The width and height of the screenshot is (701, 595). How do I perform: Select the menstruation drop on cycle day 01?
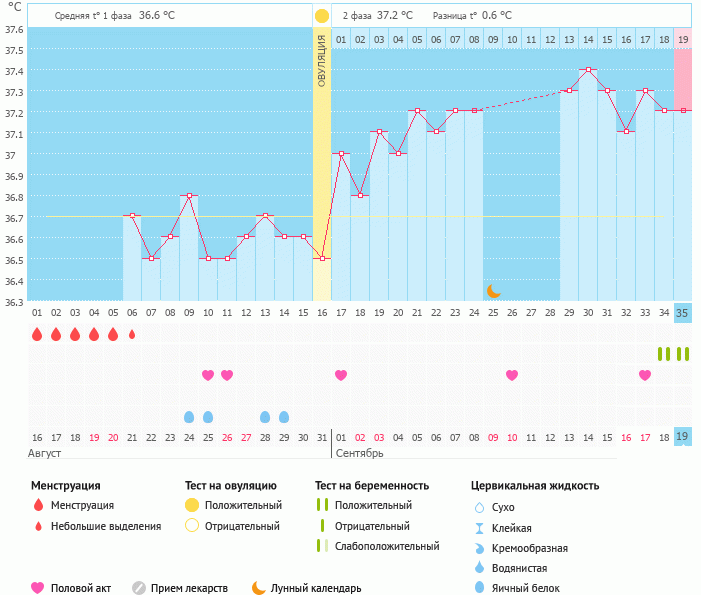tap(37, 334)
